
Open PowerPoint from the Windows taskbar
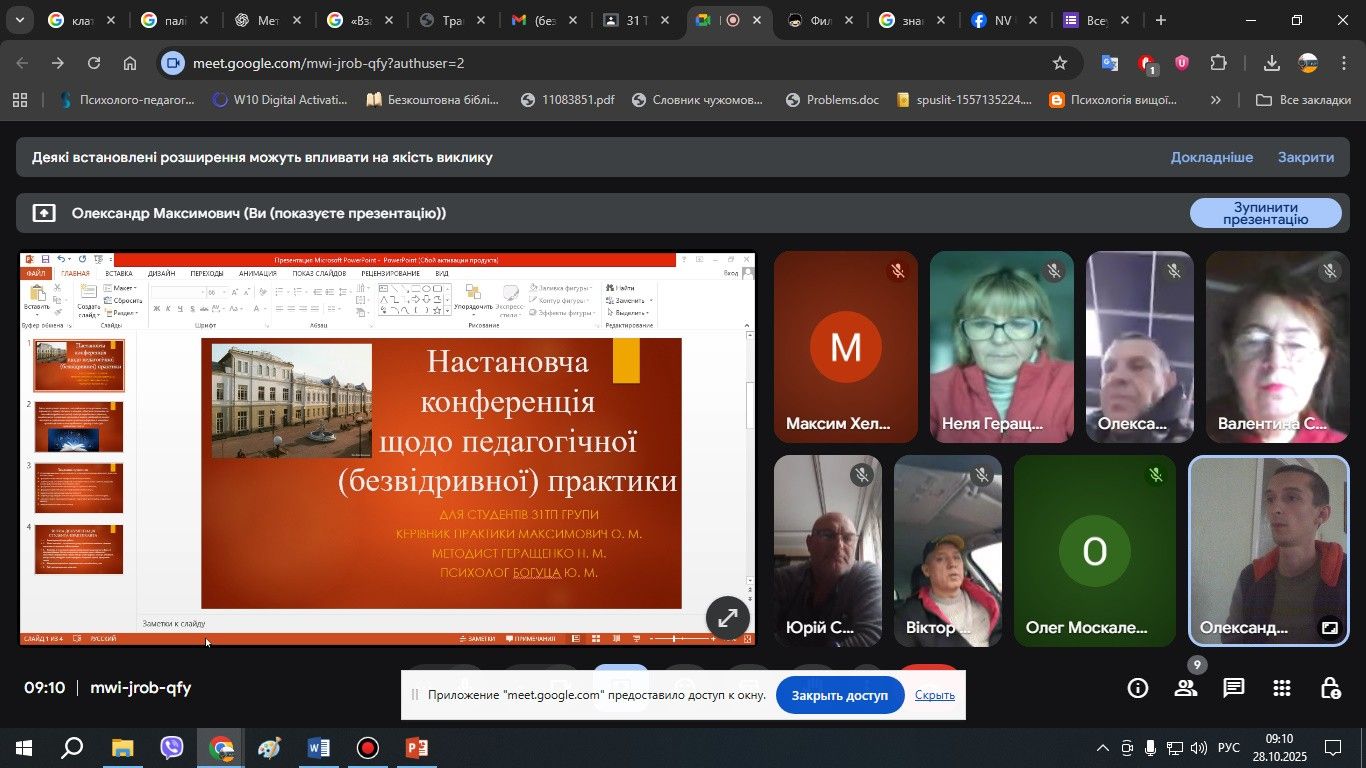click(417, 748)
